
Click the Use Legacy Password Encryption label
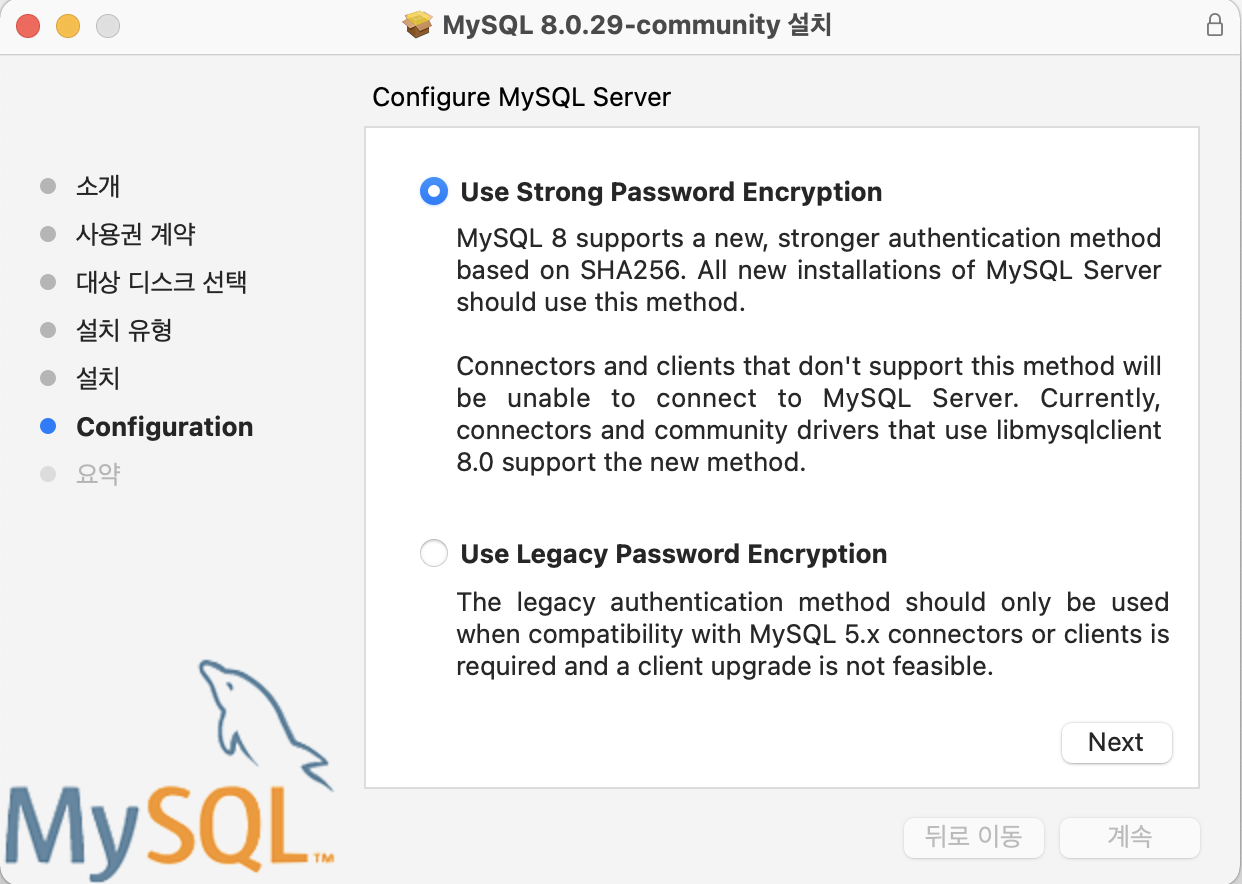tap(673, 554)
